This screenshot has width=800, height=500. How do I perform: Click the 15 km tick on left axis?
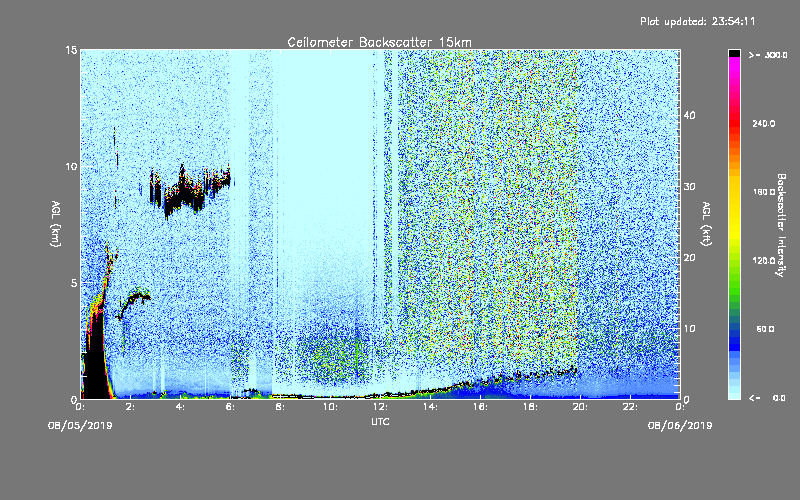click(71, 50)
